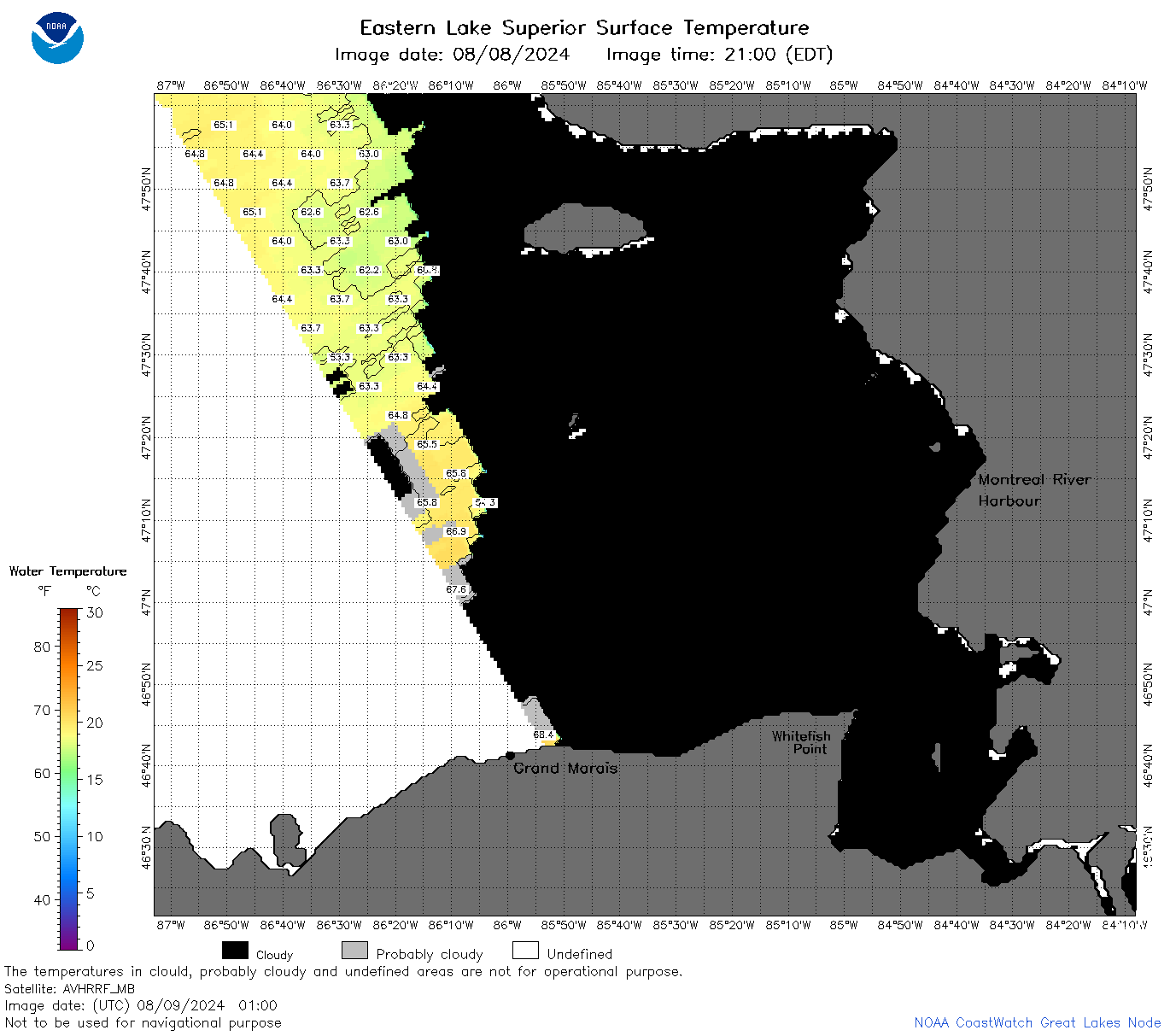Click the 65.6 temperature reading
The width and height of the screenshot is (1170, 1036).
pos(456,473)
